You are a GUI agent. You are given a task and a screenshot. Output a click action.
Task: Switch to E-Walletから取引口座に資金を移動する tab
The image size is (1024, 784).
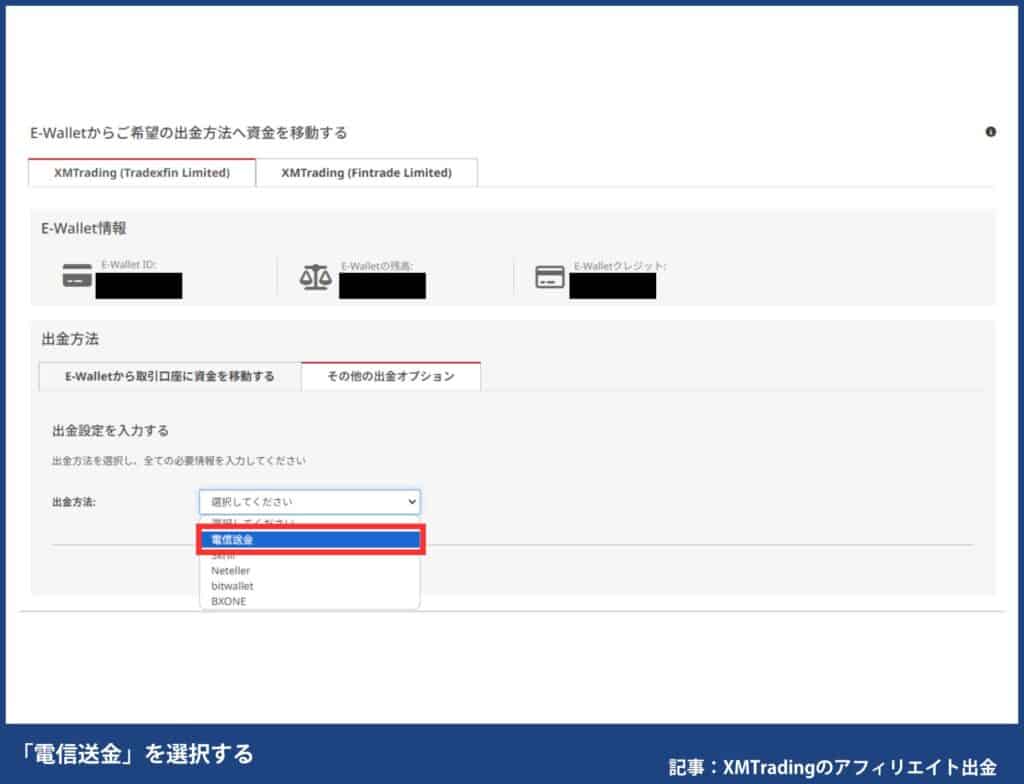click(x=168, y=377)
